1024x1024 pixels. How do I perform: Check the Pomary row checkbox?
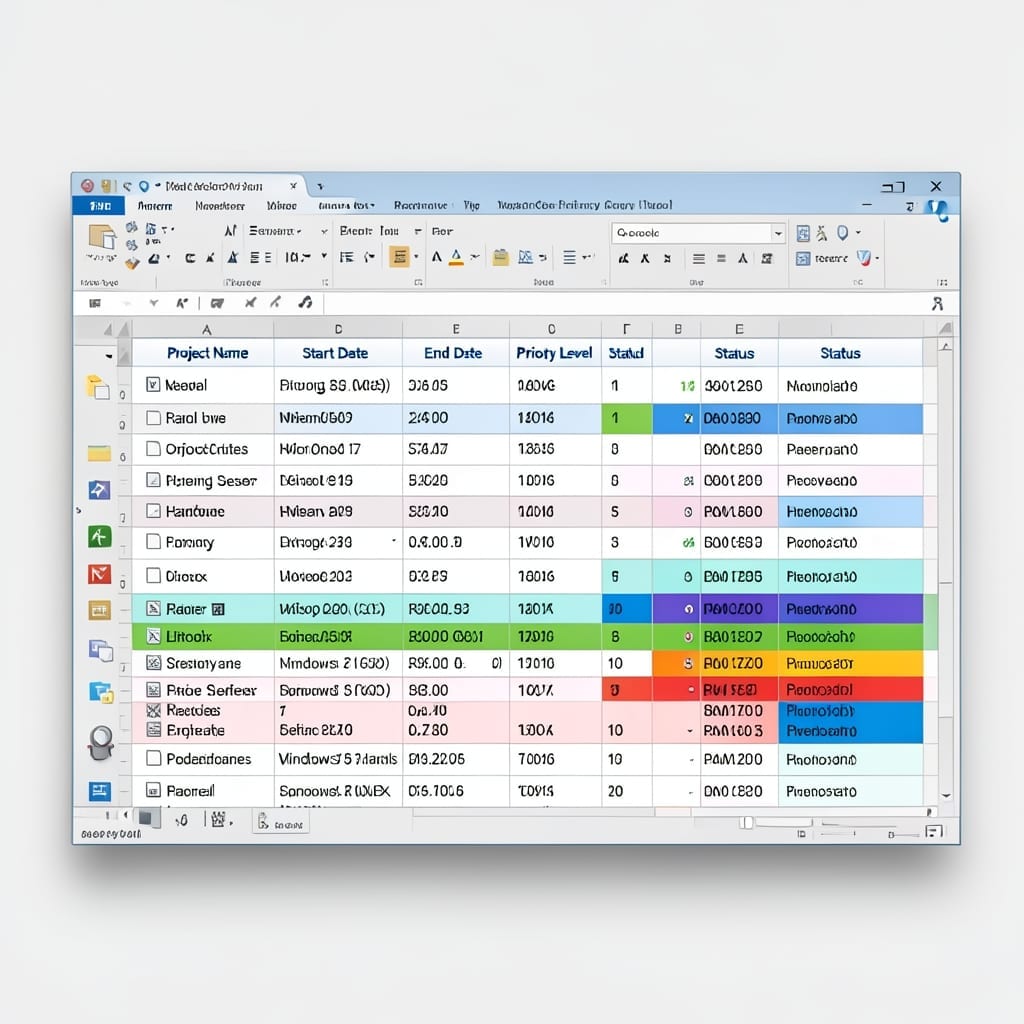(153, 541)
